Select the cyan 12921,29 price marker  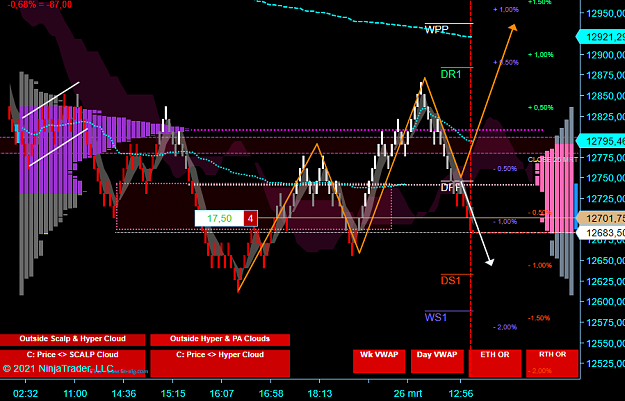pos(600,37)
